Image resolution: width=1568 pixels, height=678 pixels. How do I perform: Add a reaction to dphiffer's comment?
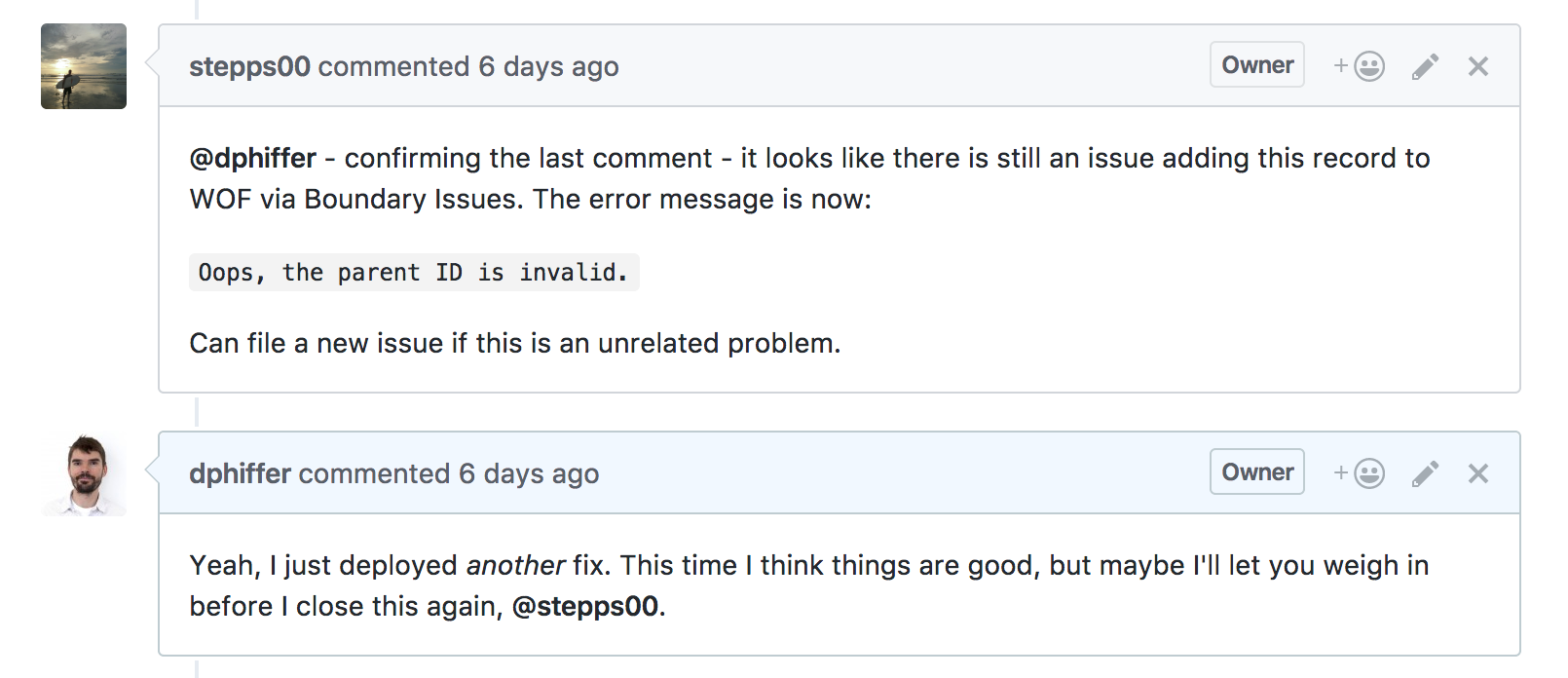tap(1359, 473)
